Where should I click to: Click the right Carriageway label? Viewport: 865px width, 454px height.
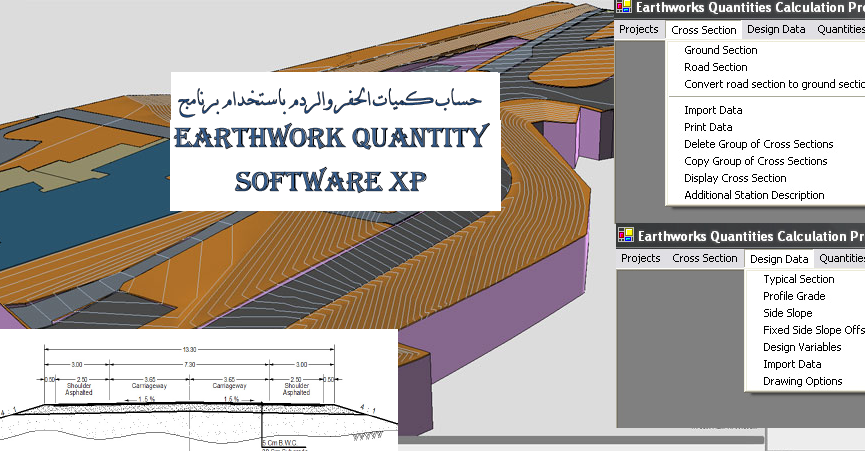tap(229, 386)
